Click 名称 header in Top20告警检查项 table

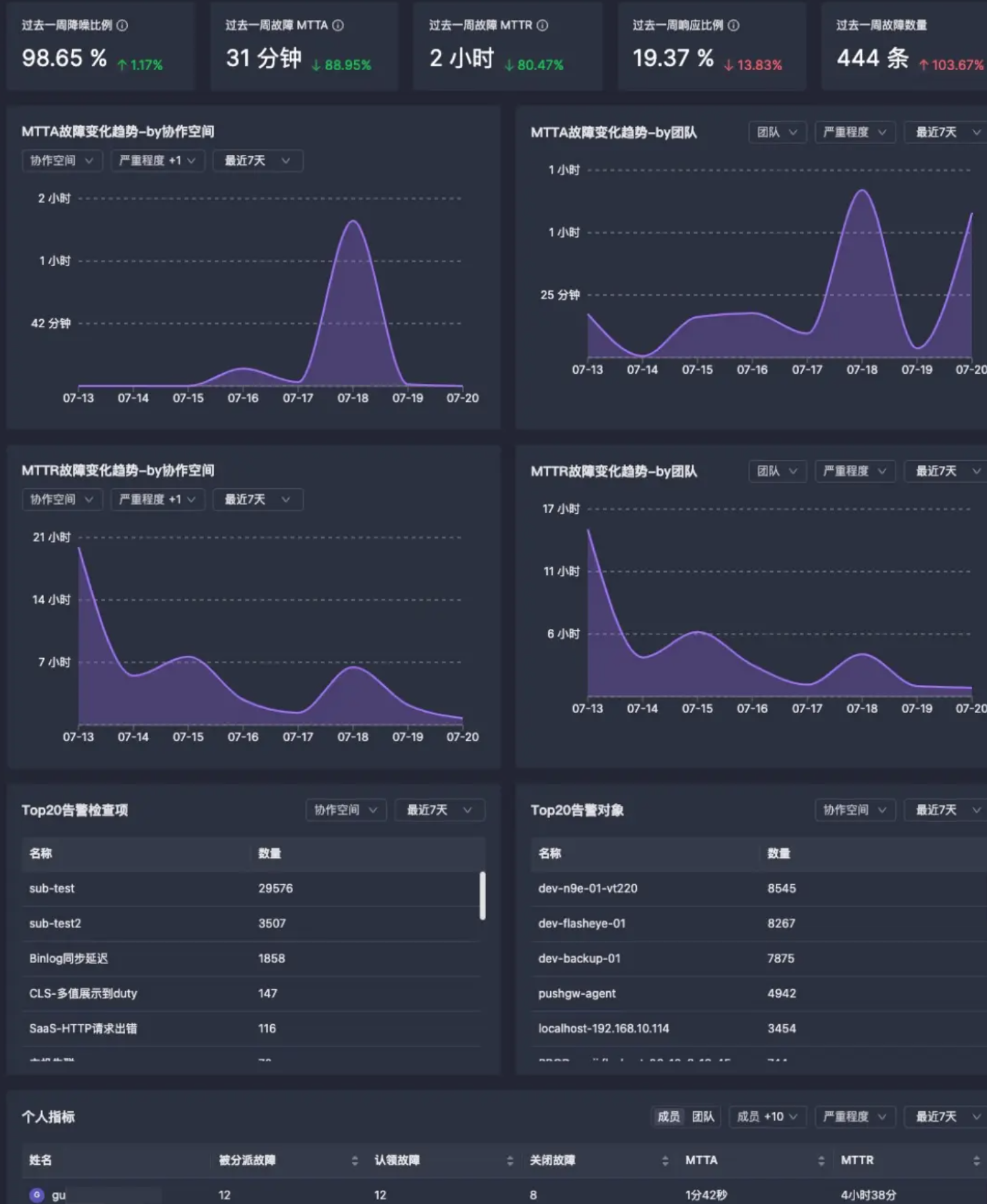click(x=40, y=854)
